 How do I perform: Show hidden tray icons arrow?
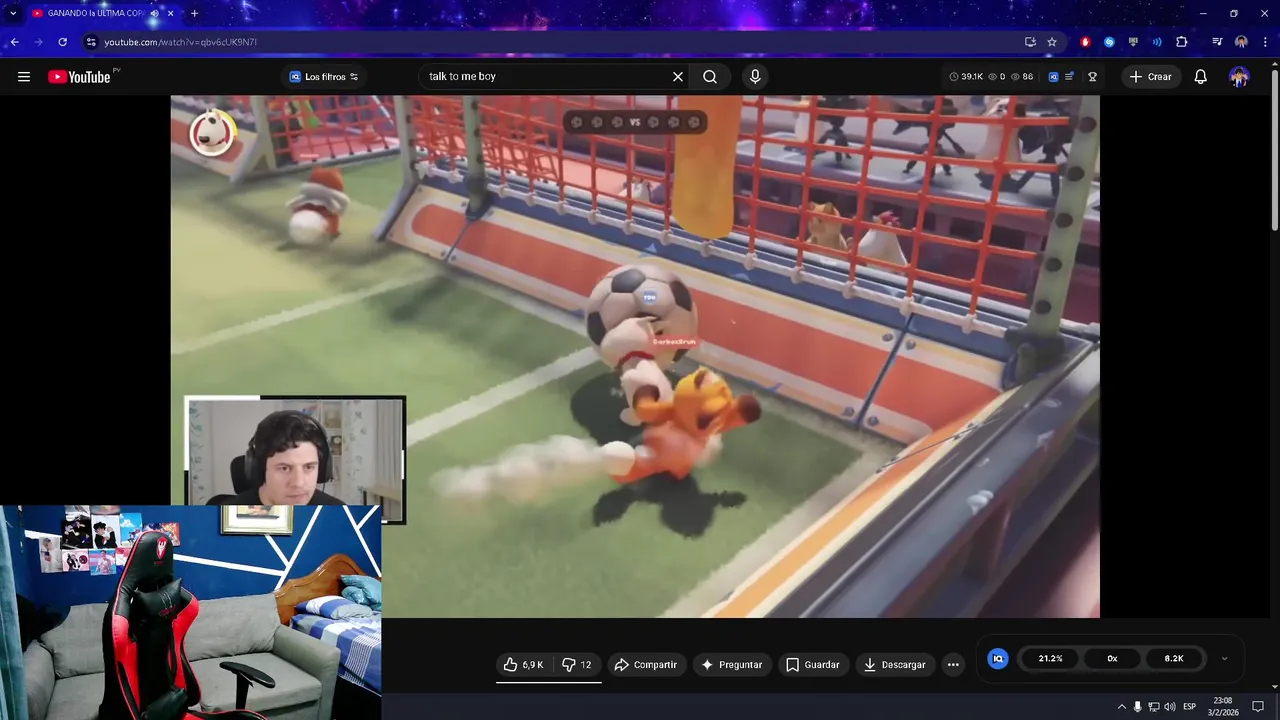1121,707
